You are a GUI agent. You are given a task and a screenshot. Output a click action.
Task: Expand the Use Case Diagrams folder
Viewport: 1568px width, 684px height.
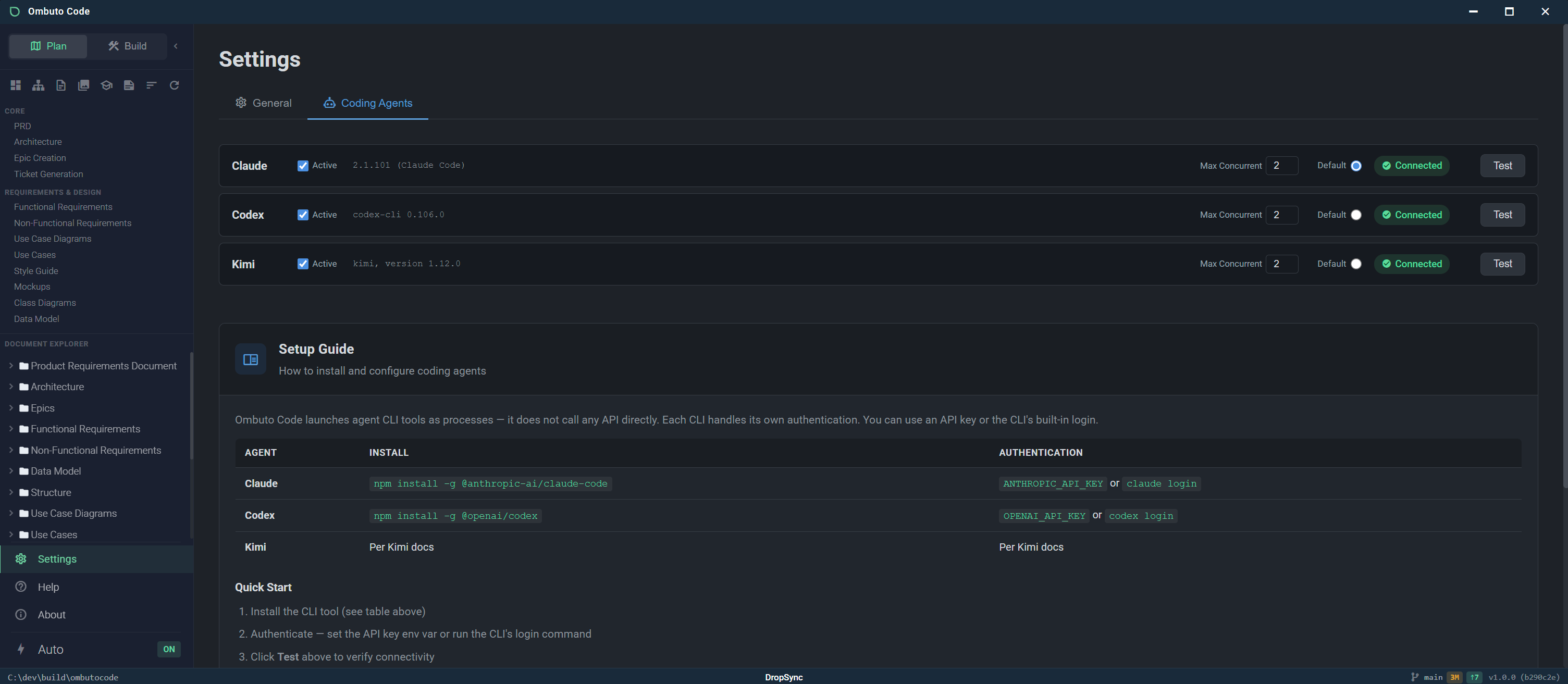10,513
